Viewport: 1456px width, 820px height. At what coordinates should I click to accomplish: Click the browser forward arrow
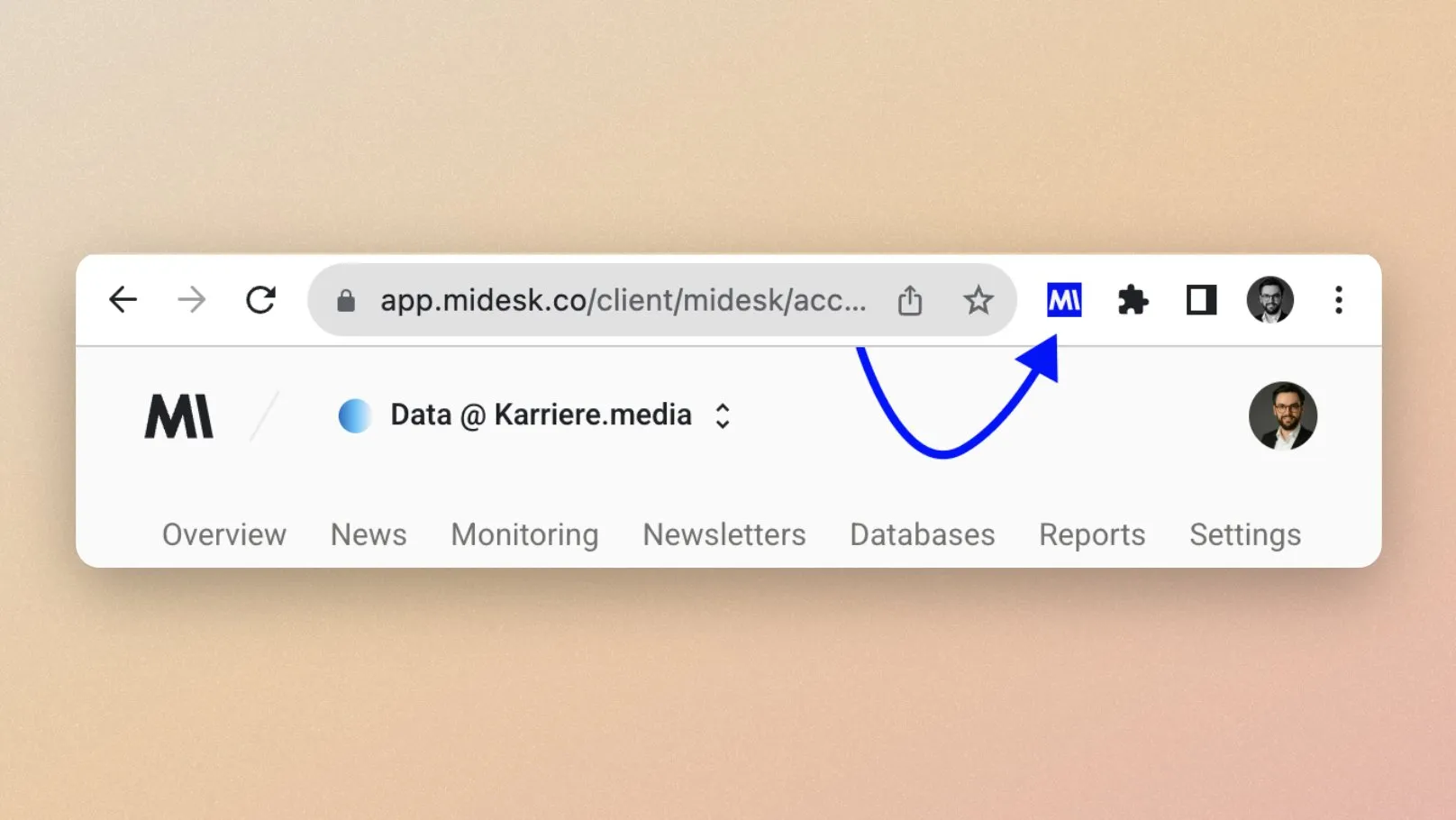[x=191, y=299]
